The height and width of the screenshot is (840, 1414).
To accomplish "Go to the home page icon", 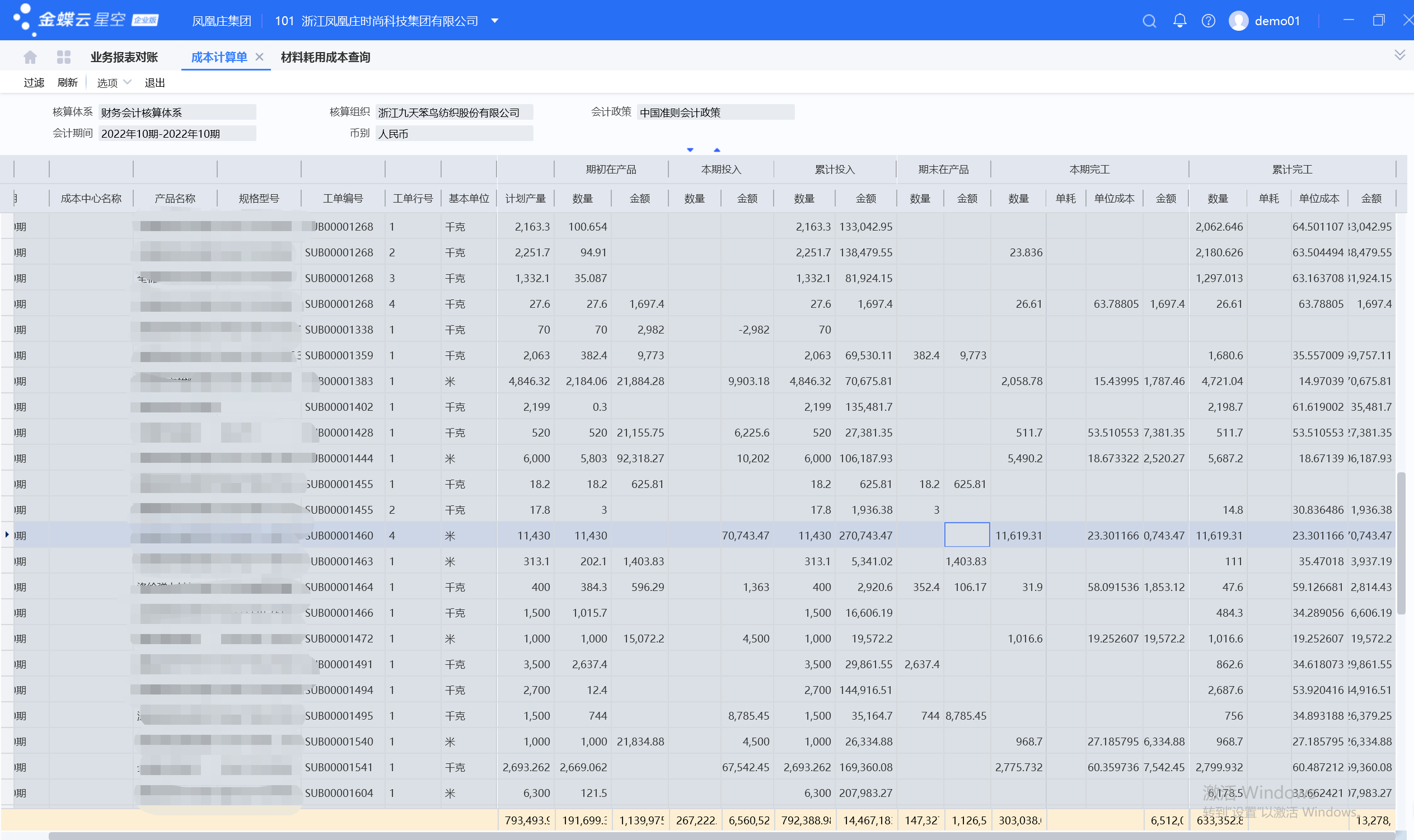I will pos(30,57).
